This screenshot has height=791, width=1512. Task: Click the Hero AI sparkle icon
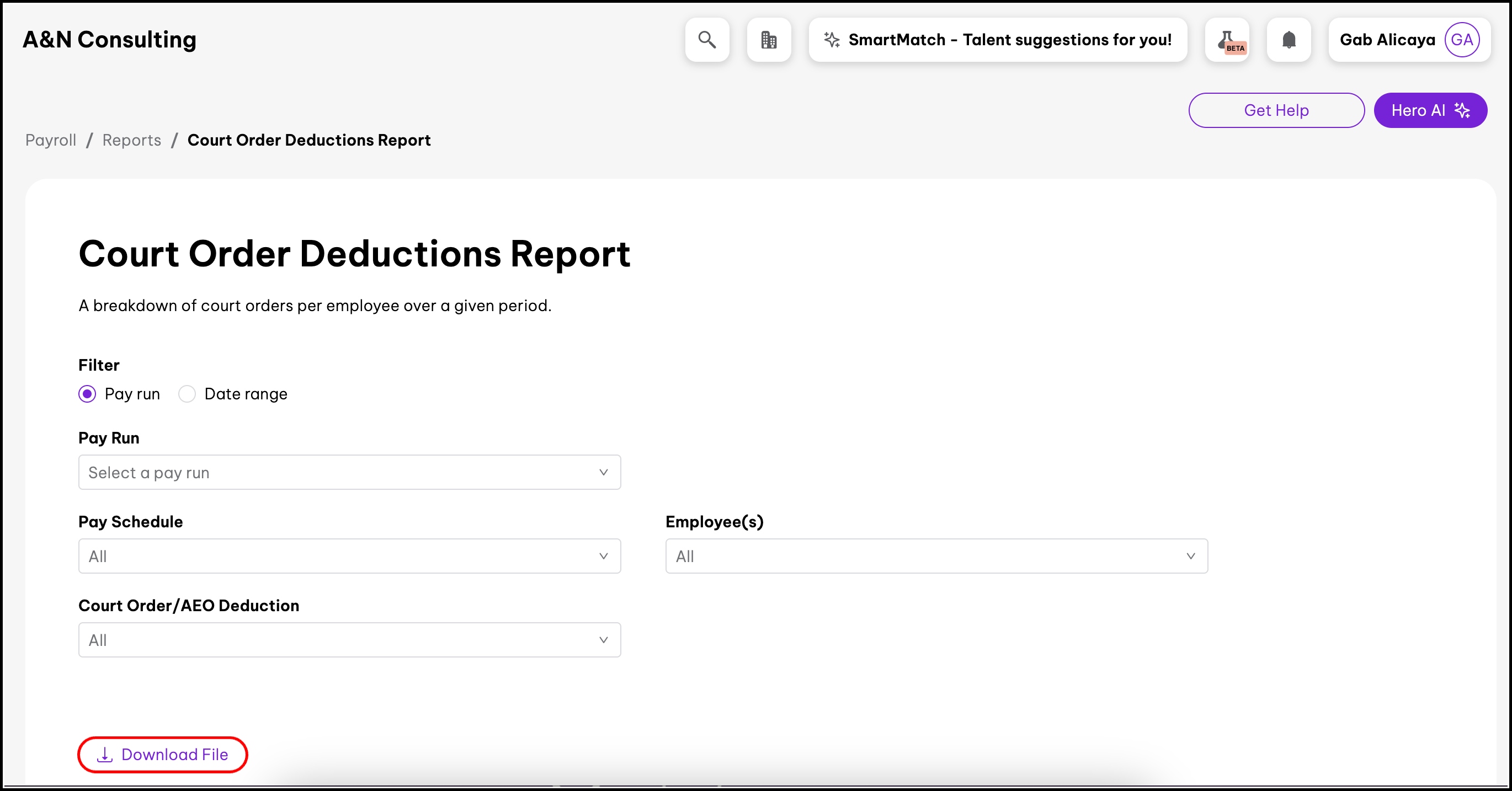coord(1462,110)
